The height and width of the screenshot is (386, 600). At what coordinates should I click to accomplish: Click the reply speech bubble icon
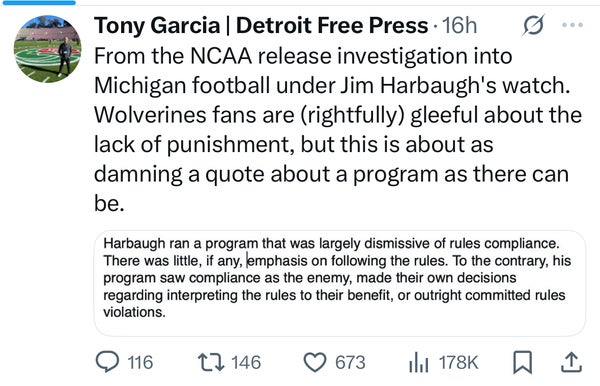pyautogui.click(x=108, y=362)
